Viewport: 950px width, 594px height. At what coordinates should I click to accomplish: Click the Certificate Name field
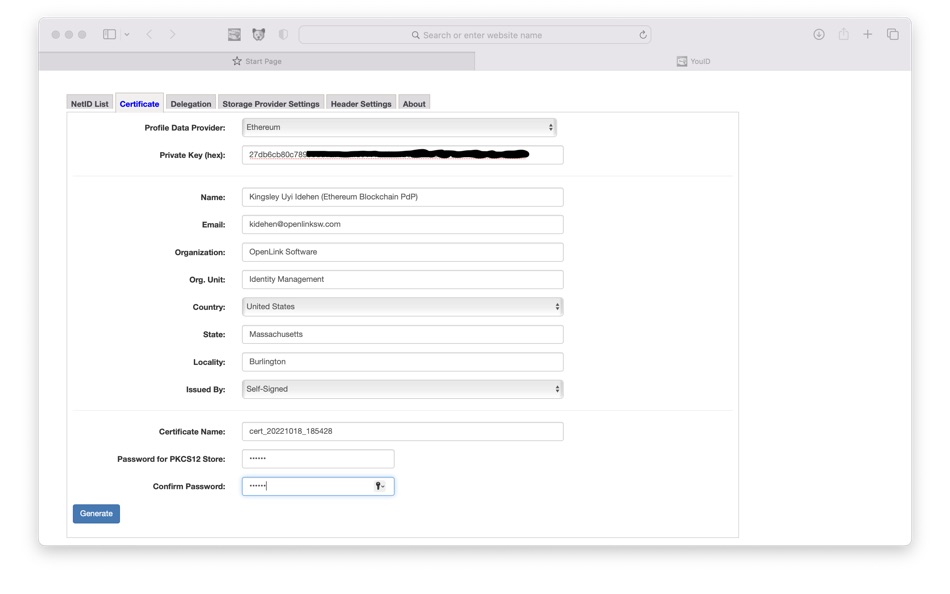402,432
